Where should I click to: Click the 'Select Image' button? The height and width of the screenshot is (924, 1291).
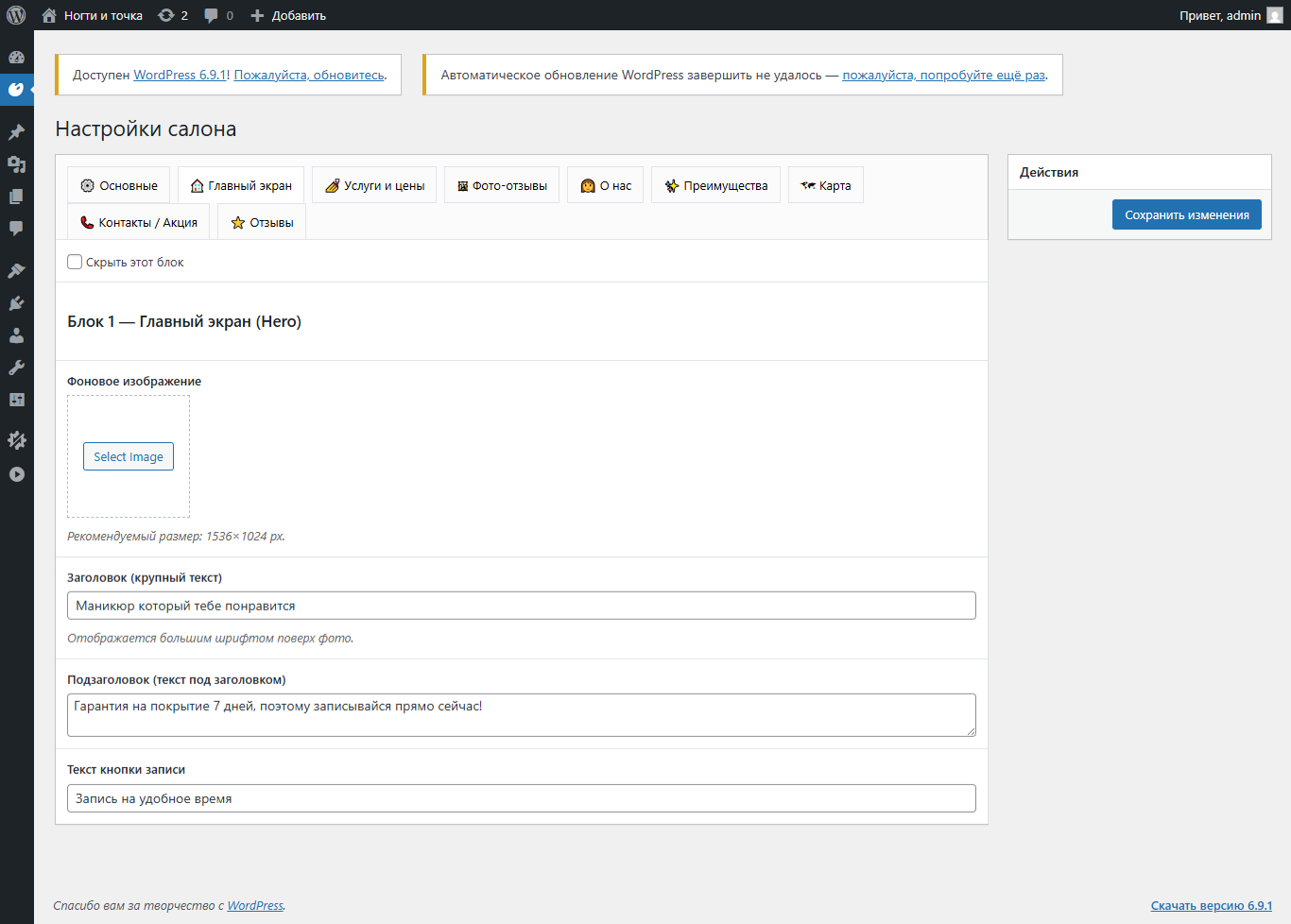129,456
